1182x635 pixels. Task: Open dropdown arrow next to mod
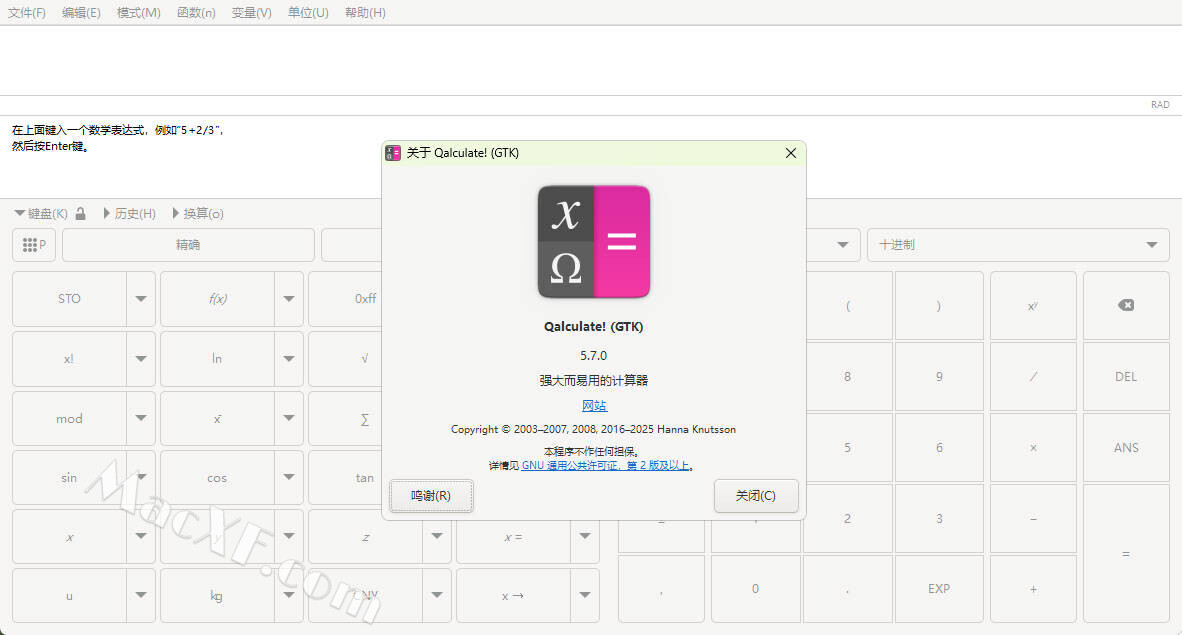pos(141,419)
